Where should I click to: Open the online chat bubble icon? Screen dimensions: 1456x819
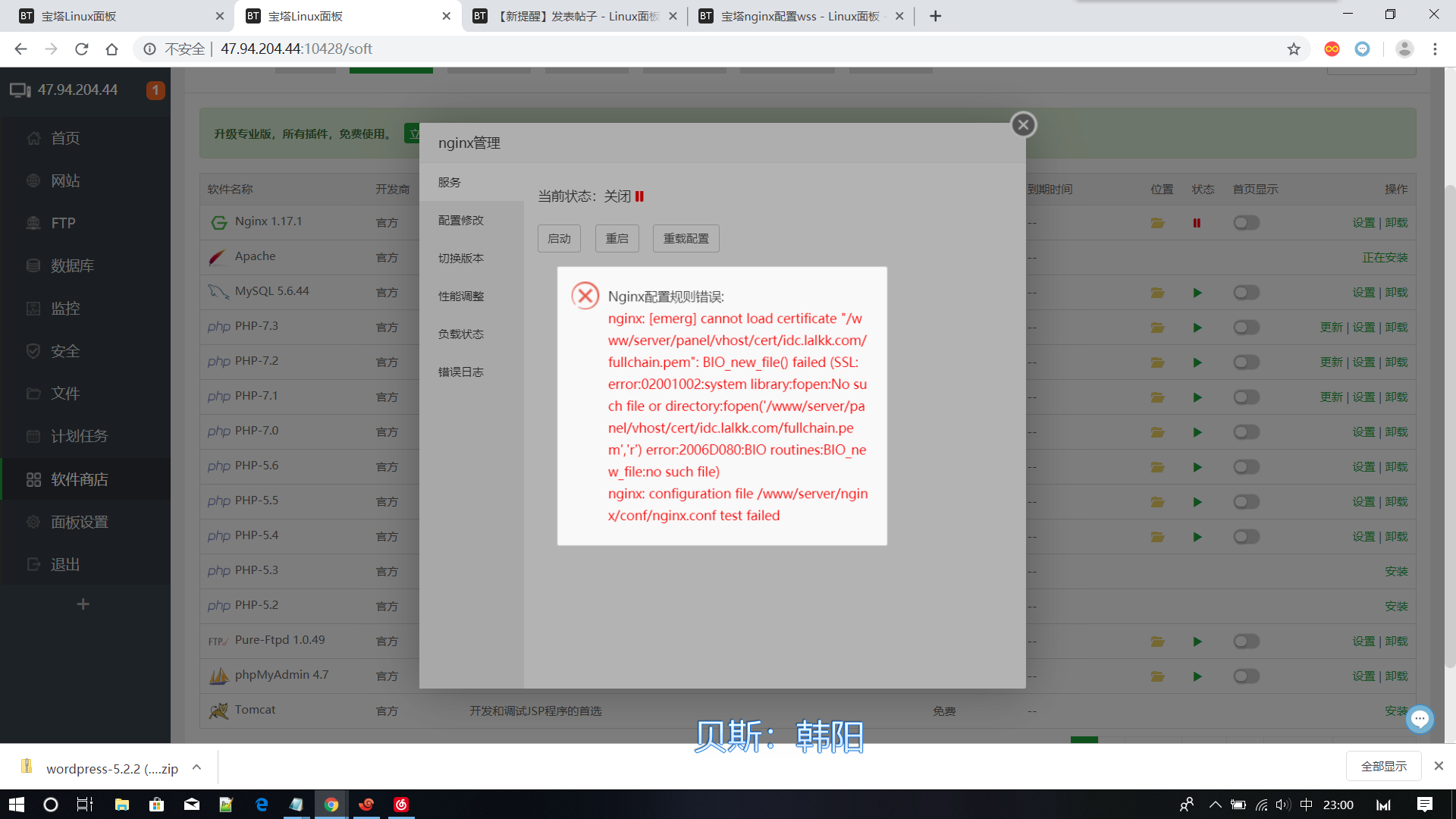tap(1420, 718)
